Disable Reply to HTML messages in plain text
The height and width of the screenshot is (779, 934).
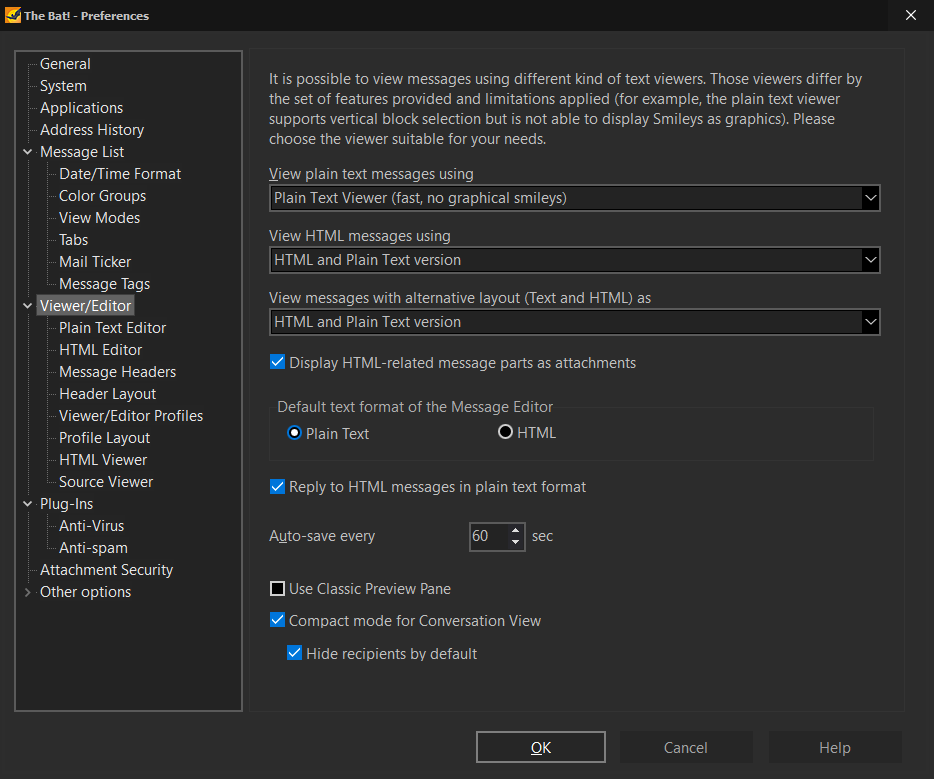278,487
